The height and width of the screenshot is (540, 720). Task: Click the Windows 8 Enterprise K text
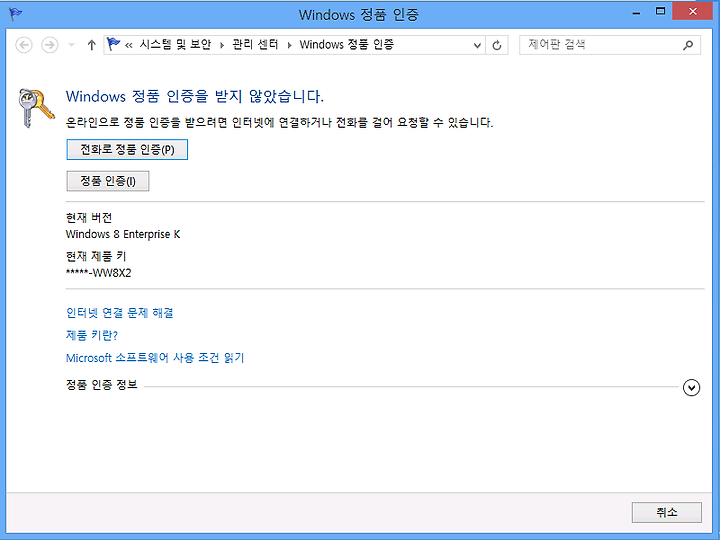(123, 234)
